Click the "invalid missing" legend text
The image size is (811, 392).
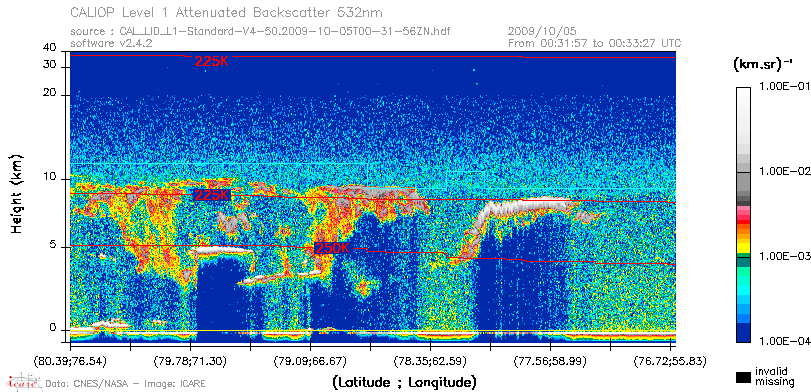[774, 377]
